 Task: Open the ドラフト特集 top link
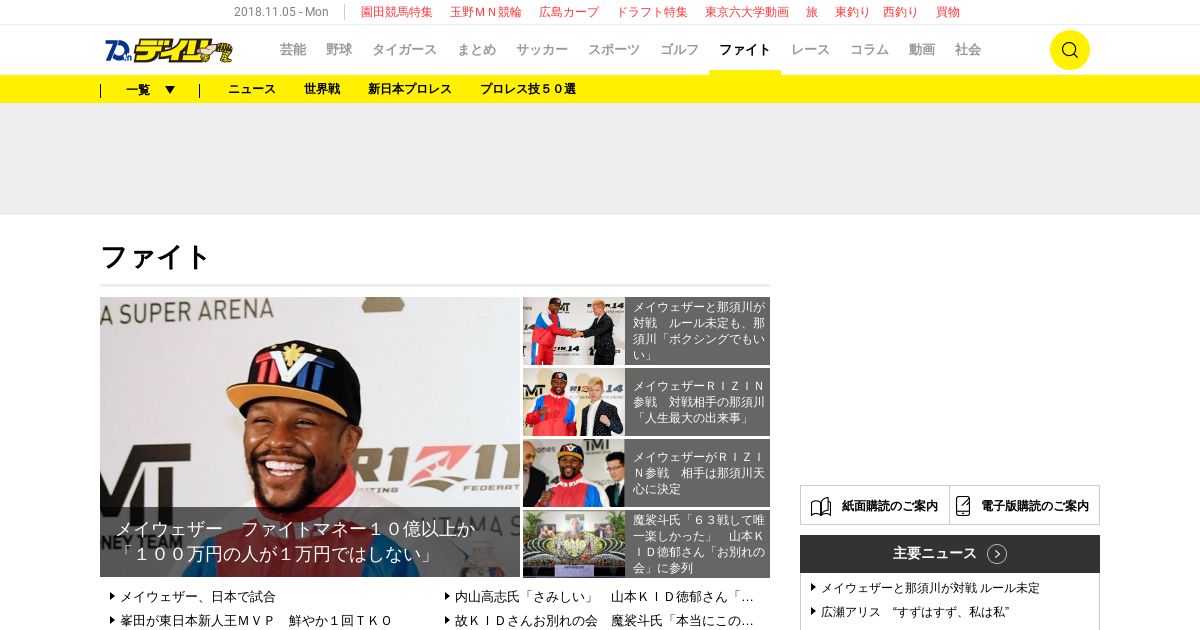(652, 12)
